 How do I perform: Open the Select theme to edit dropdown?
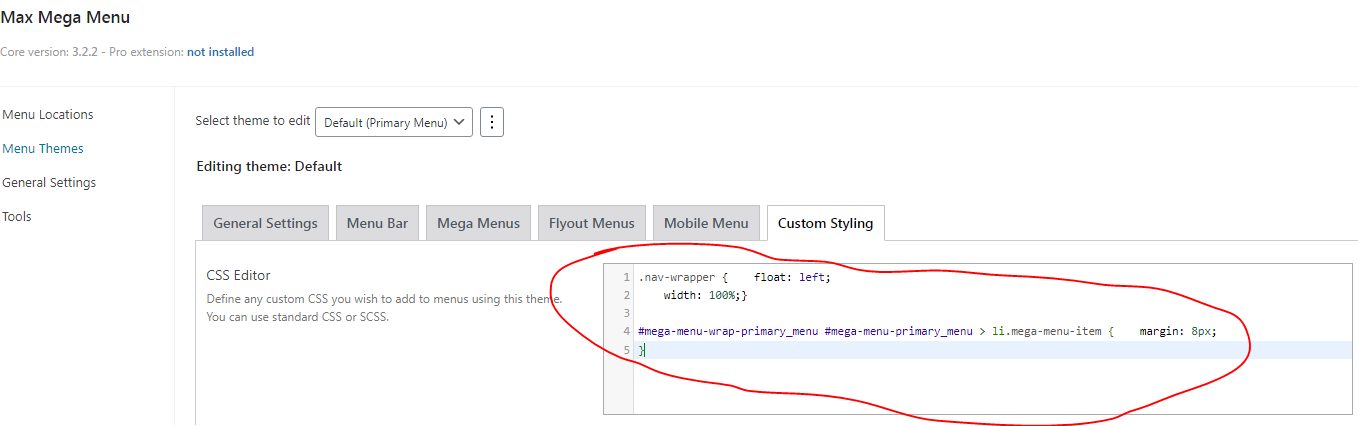[394, 122]
